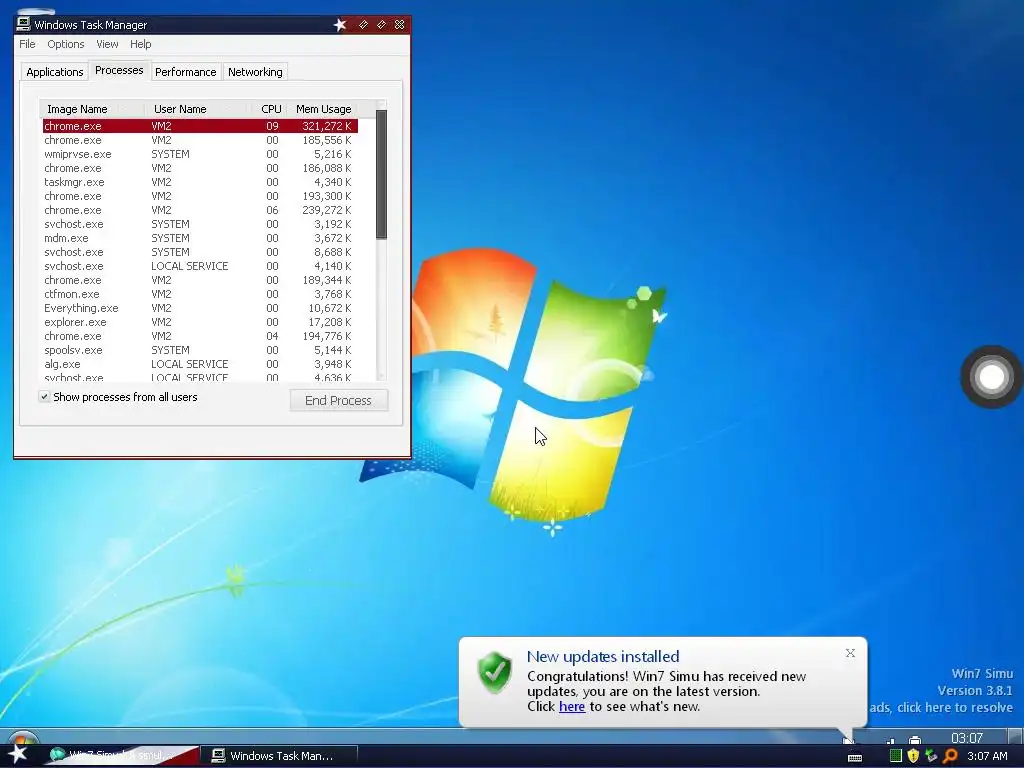The width and height of the screenshot is (1024, 768).
Task: Sort by User Name column header
Action: coord(198,109)
